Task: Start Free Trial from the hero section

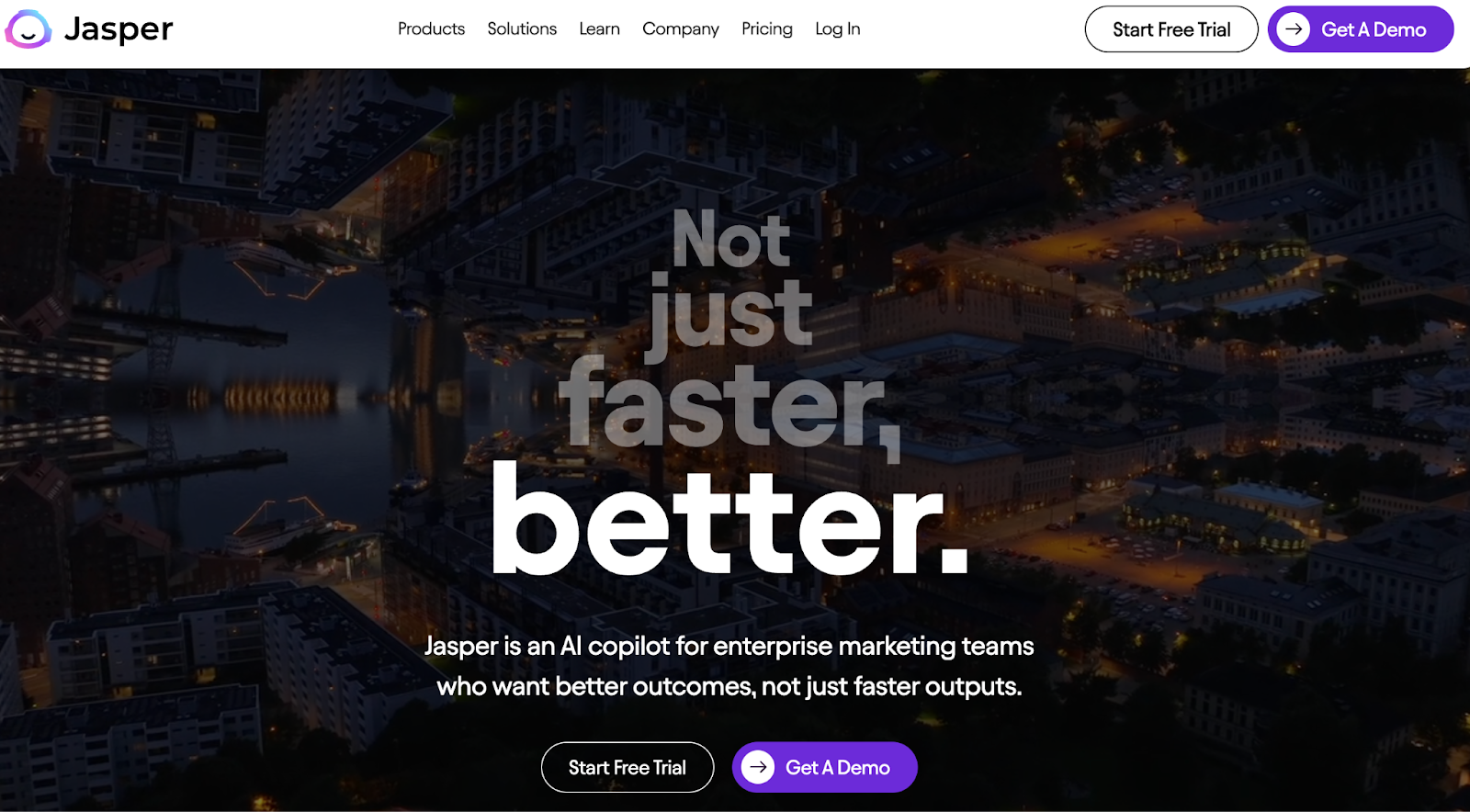Action: coord(628,767)
